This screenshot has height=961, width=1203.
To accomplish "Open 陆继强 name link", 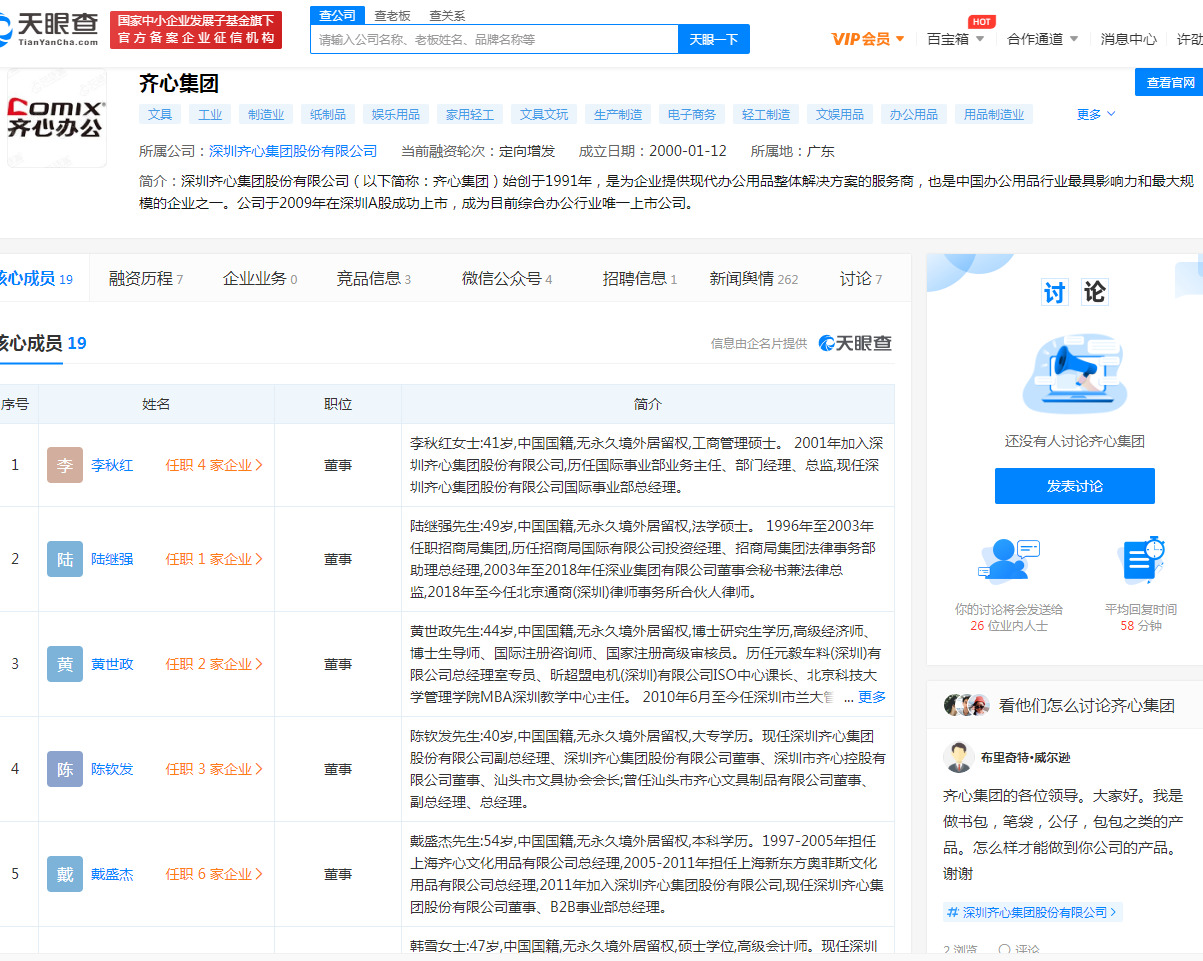I will 112,559.
